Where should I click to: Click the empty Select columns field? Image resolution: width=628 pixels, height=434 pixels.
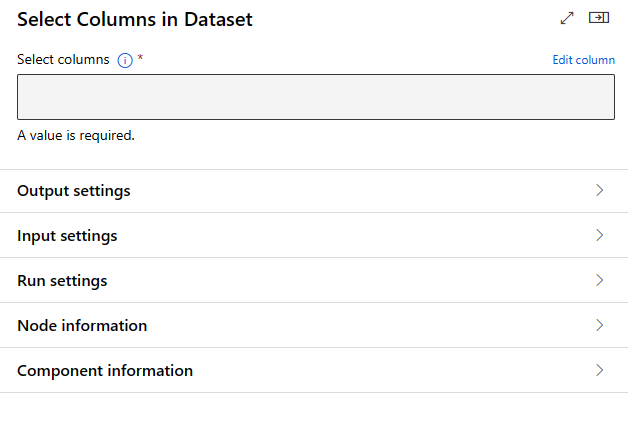click(x=315, y=97)
